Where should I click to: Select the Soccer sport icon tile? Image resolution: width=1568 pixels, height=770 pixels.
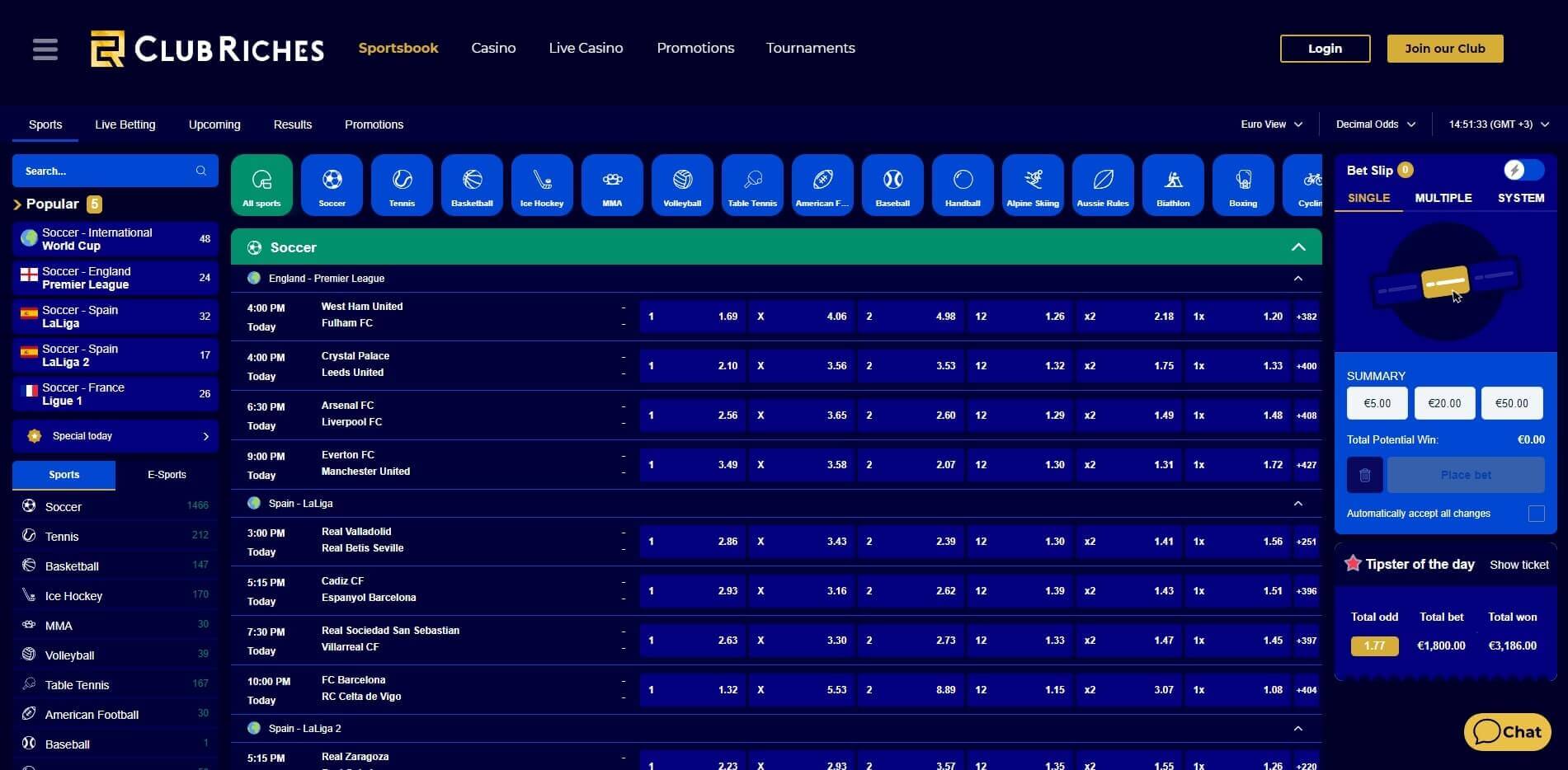click(x=332, y=185)
